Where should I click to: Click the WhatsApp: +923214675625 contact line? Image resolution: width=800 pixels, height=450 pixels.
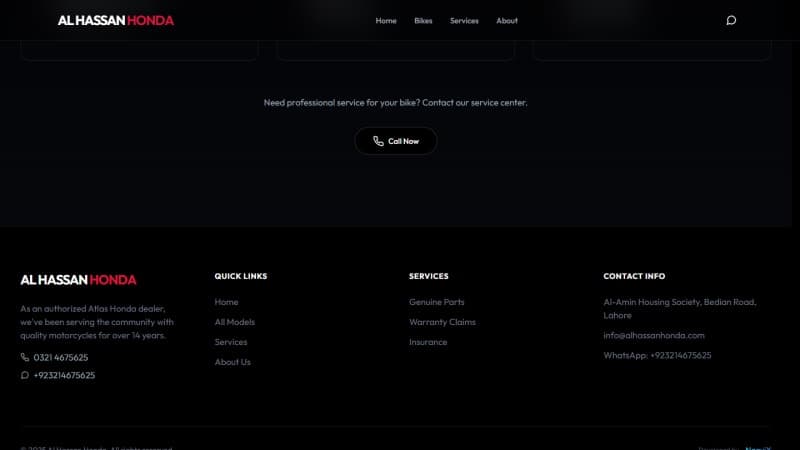[x=657, y=355]
